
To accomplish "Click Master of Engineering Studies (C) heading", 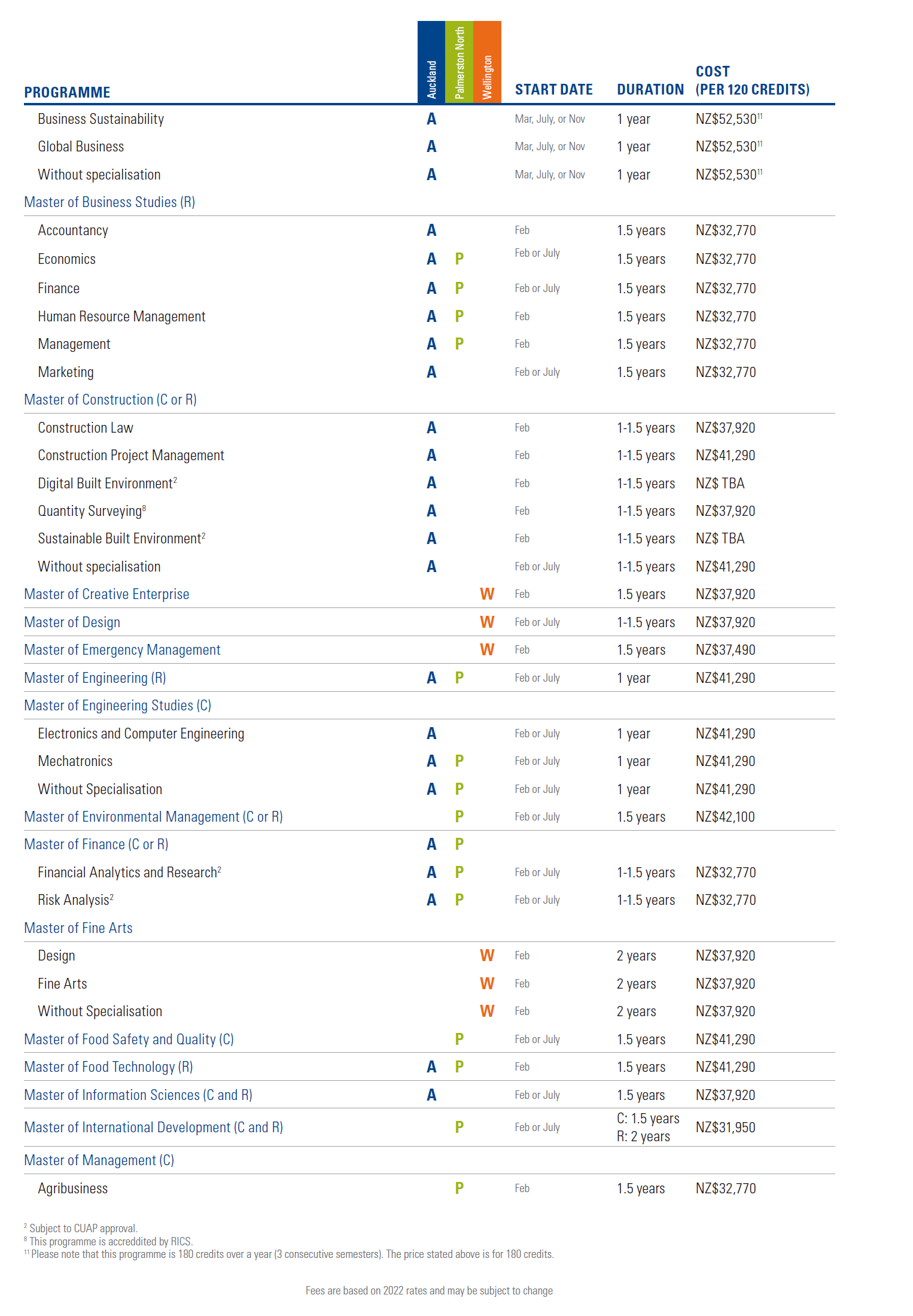I will (117, 706).
